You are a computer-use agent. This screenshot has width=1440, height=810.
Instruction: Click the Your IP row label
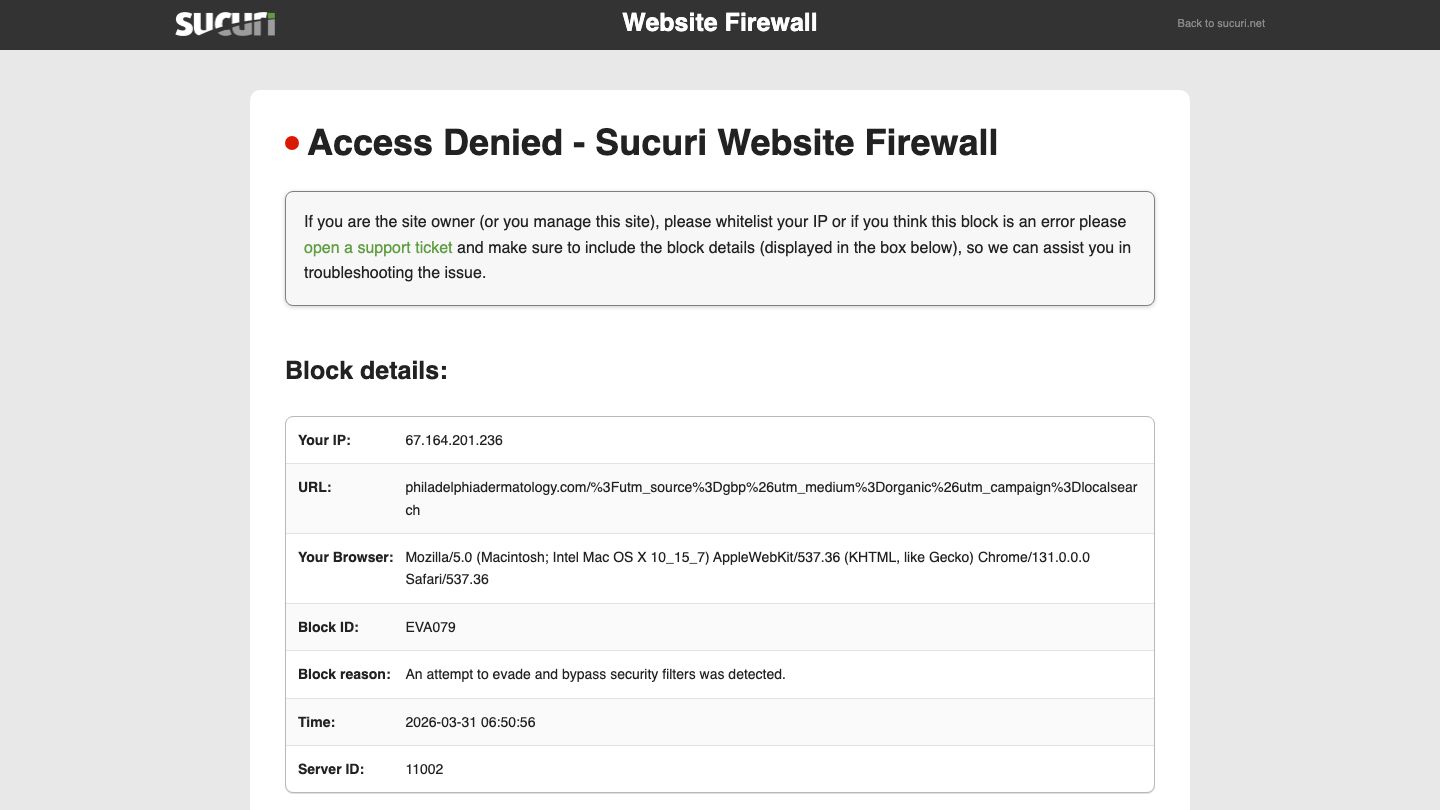(324, 440)
